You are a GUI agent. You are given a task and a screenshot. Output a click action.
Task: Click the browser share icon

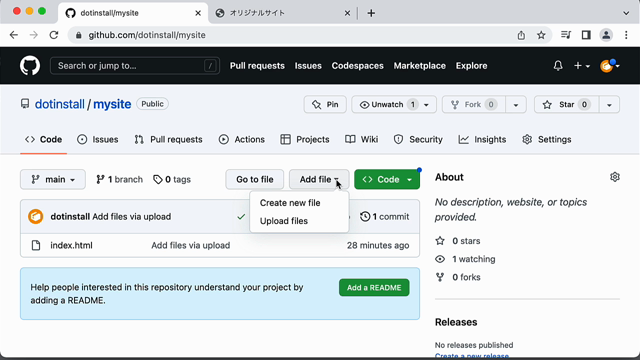[x=521, y=35]
